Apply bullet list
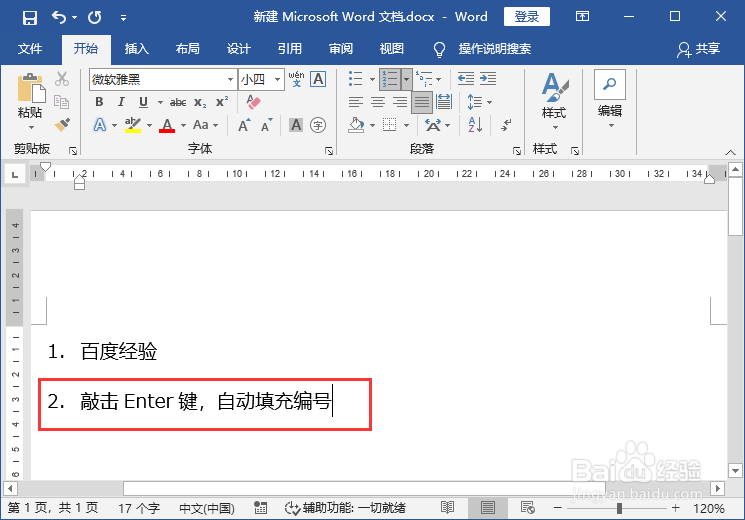The image size is (745, 520). (356, 79)
